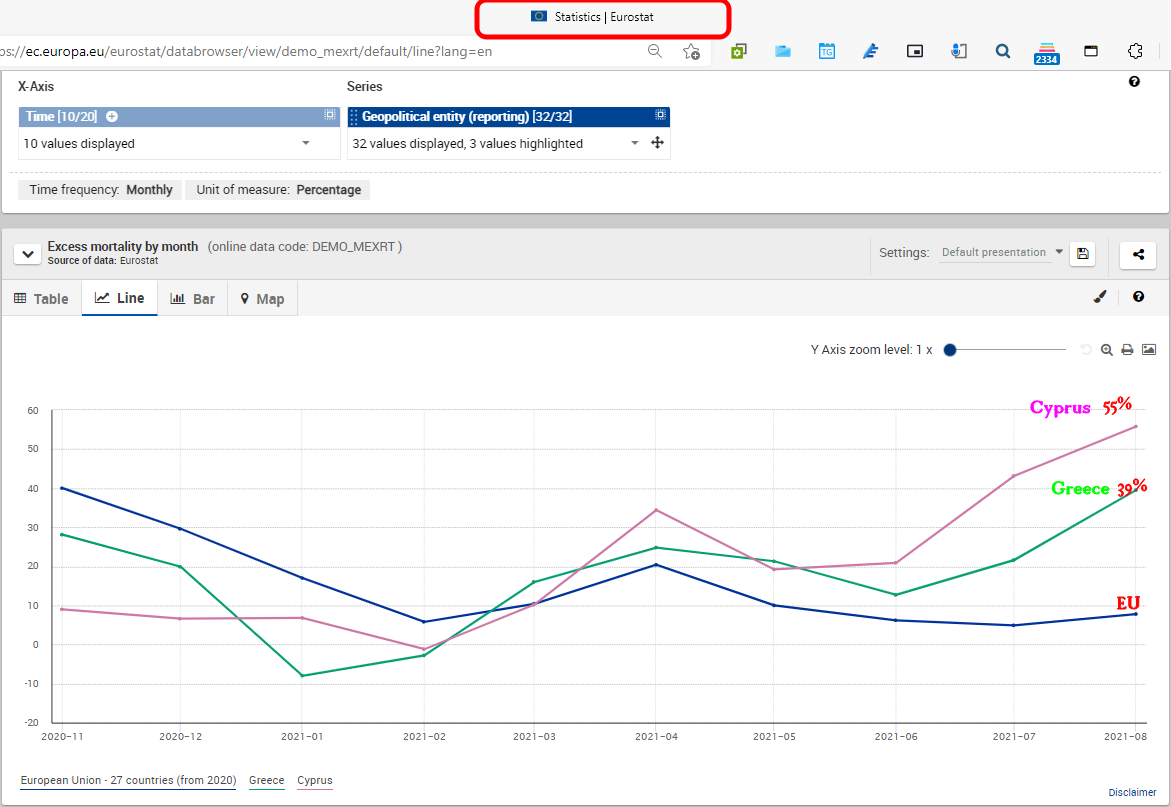Viewport: 1171px width, 807px height.
Task: Toggle Greece series in chart legend
Action: 266,781
